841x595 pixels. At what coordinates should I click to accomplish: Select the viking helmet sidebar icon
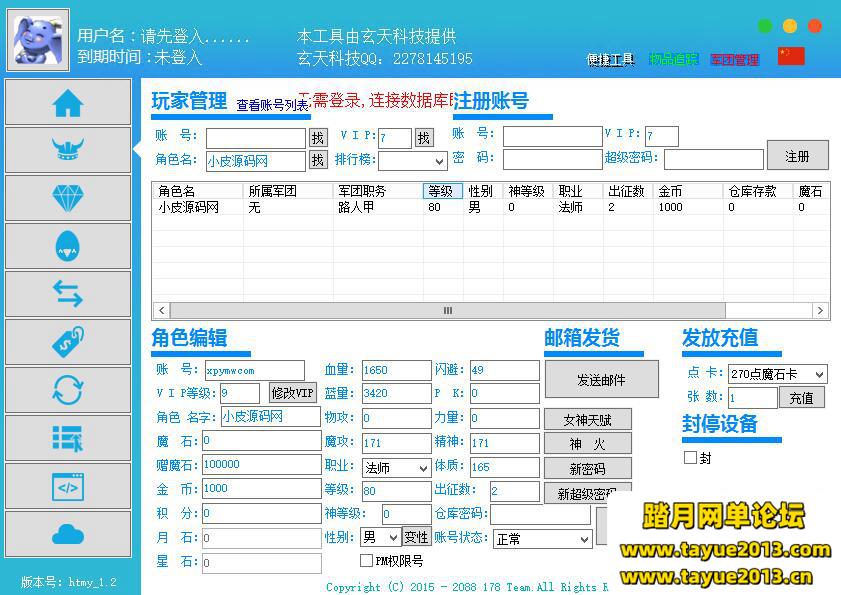pos(68,150)
